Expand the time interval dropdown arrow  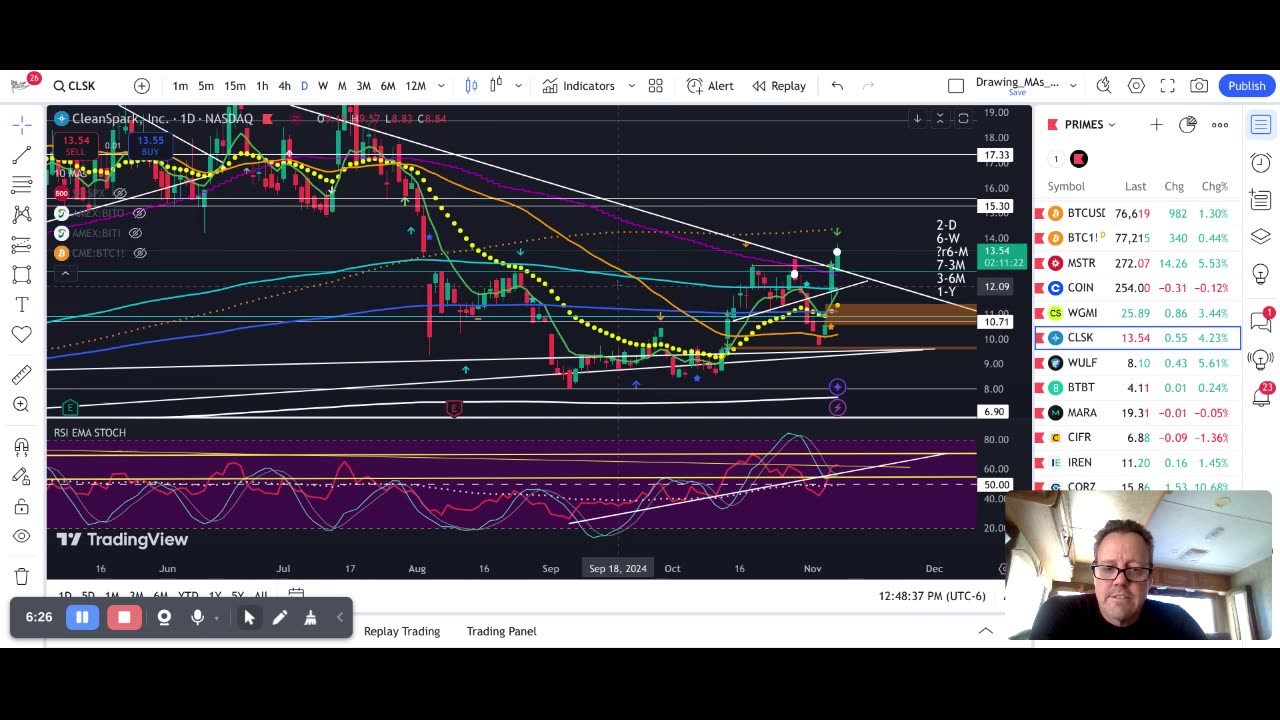tap(441, 86)
